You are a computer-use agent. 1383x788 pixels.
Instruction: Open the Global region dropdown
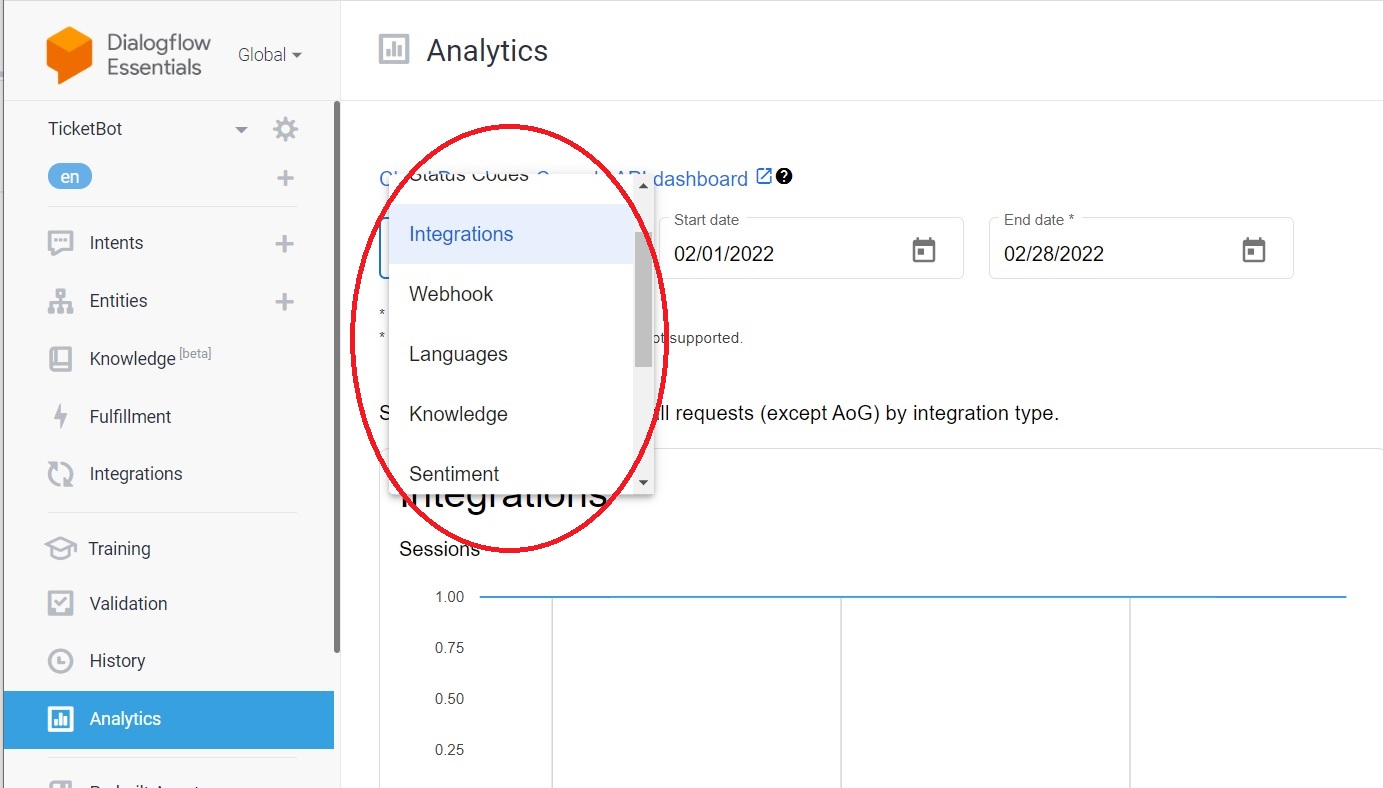pyautogui.click(x=267, y=55)
